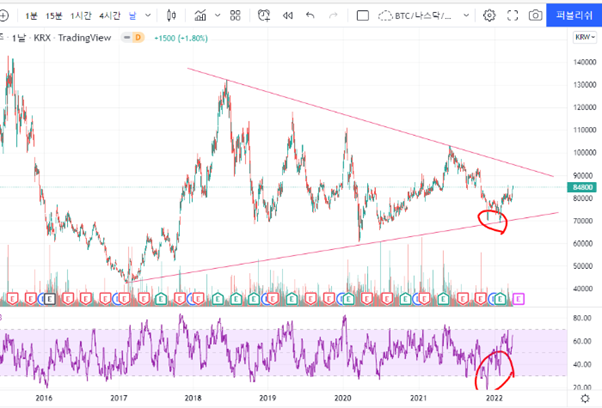Open the candlestick chart style selector
Image resolution: width=602 pixels, height=408 pixels.
click(171, 15)
